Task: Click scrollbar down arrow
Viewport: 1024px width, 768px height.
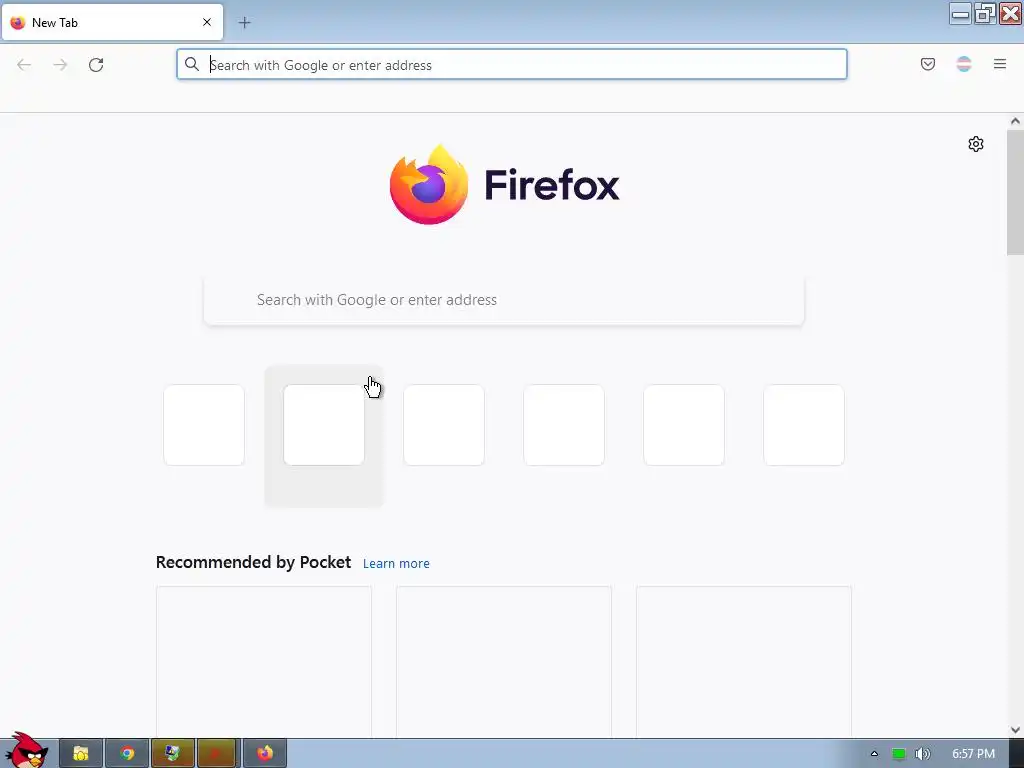Action: pos(1015,730)
